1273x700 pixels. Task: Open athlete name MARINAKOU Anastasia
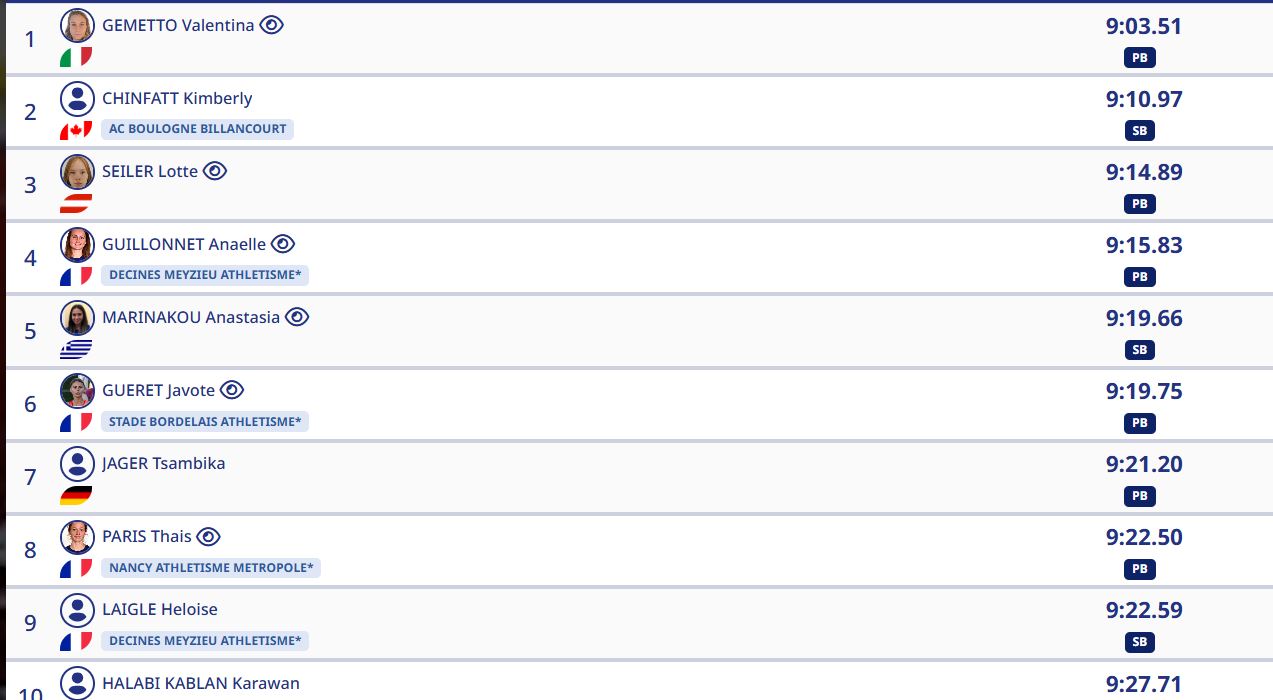pyautogui.click(x=191, y=318)
